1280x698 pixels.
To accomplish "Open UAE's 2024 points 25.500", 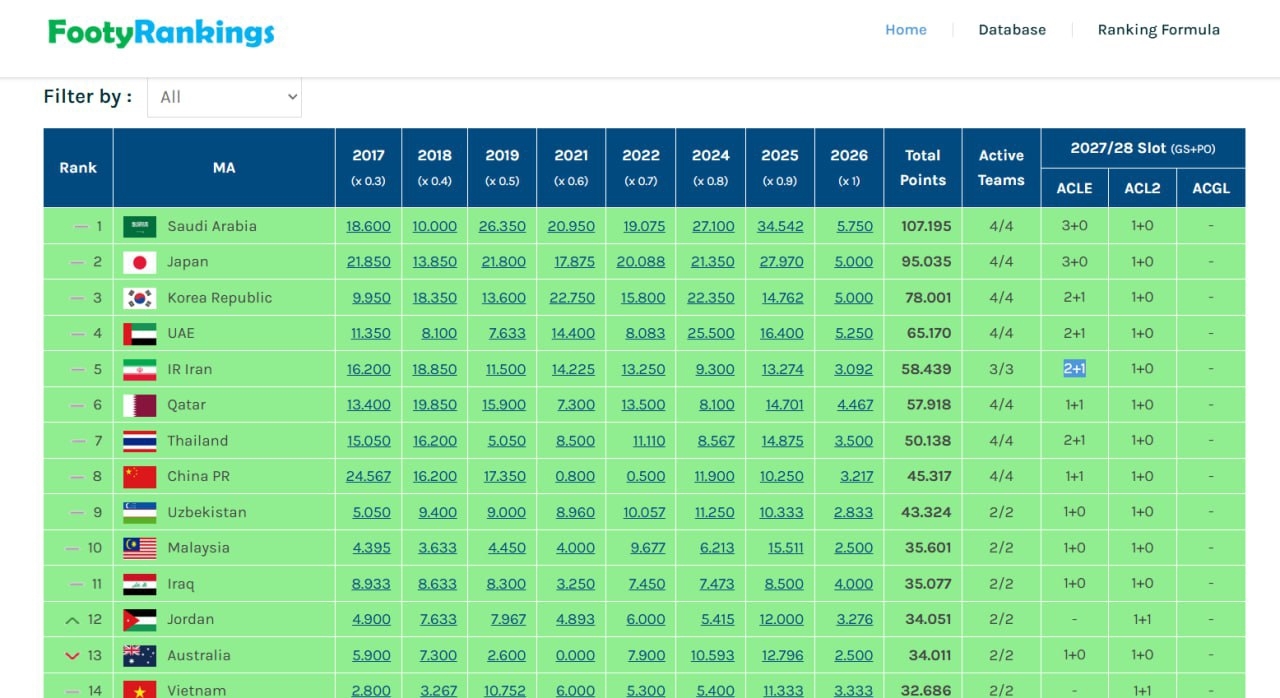I will [x=713, y=334].
